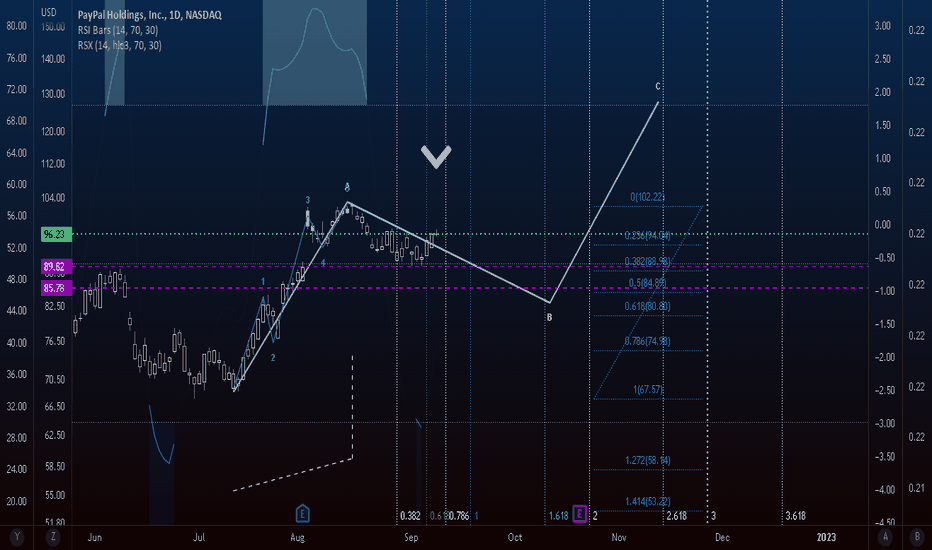Click the purple 85.78 price level label
Viewport: 932px width, 550px height.
click(56, 288)
